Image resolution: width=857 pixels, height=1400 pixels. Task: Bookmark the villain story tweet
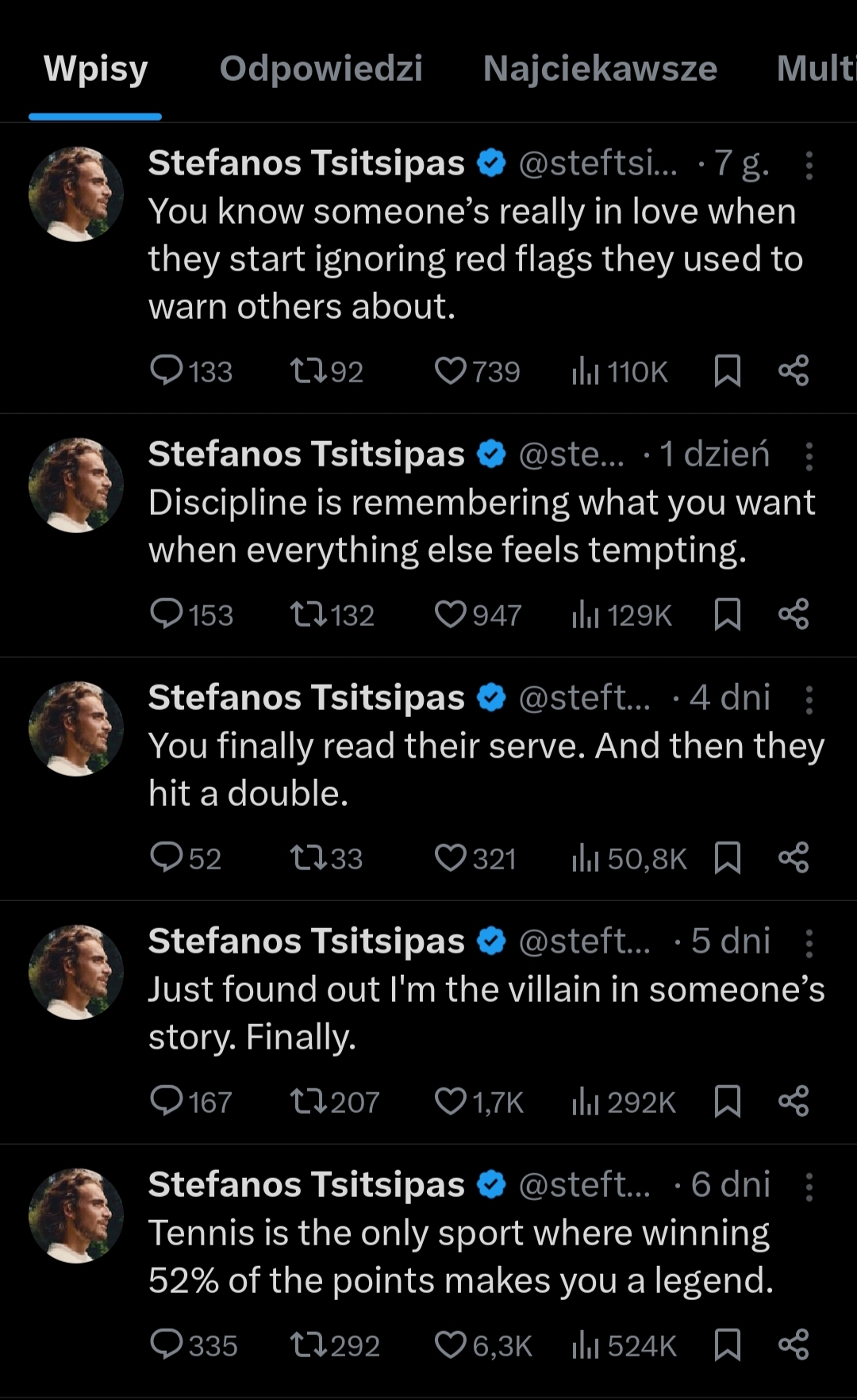click(728, 1102)
